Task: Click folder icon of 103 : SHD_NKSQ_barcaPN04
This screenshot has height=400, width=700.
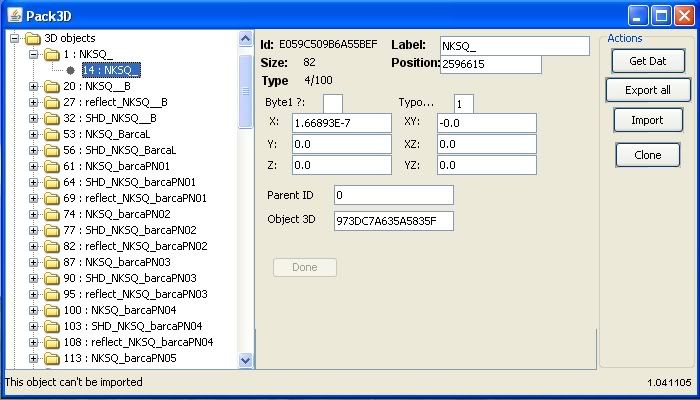Action: (x=52, y=326)
